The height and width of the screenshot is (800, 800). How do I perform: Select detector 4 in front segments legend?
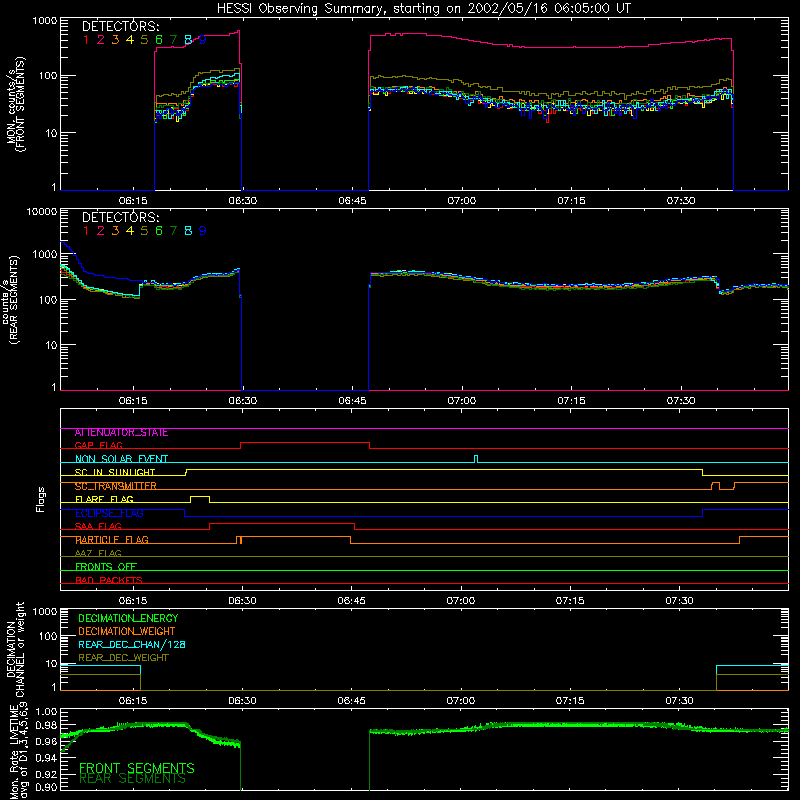coord(130,39)
